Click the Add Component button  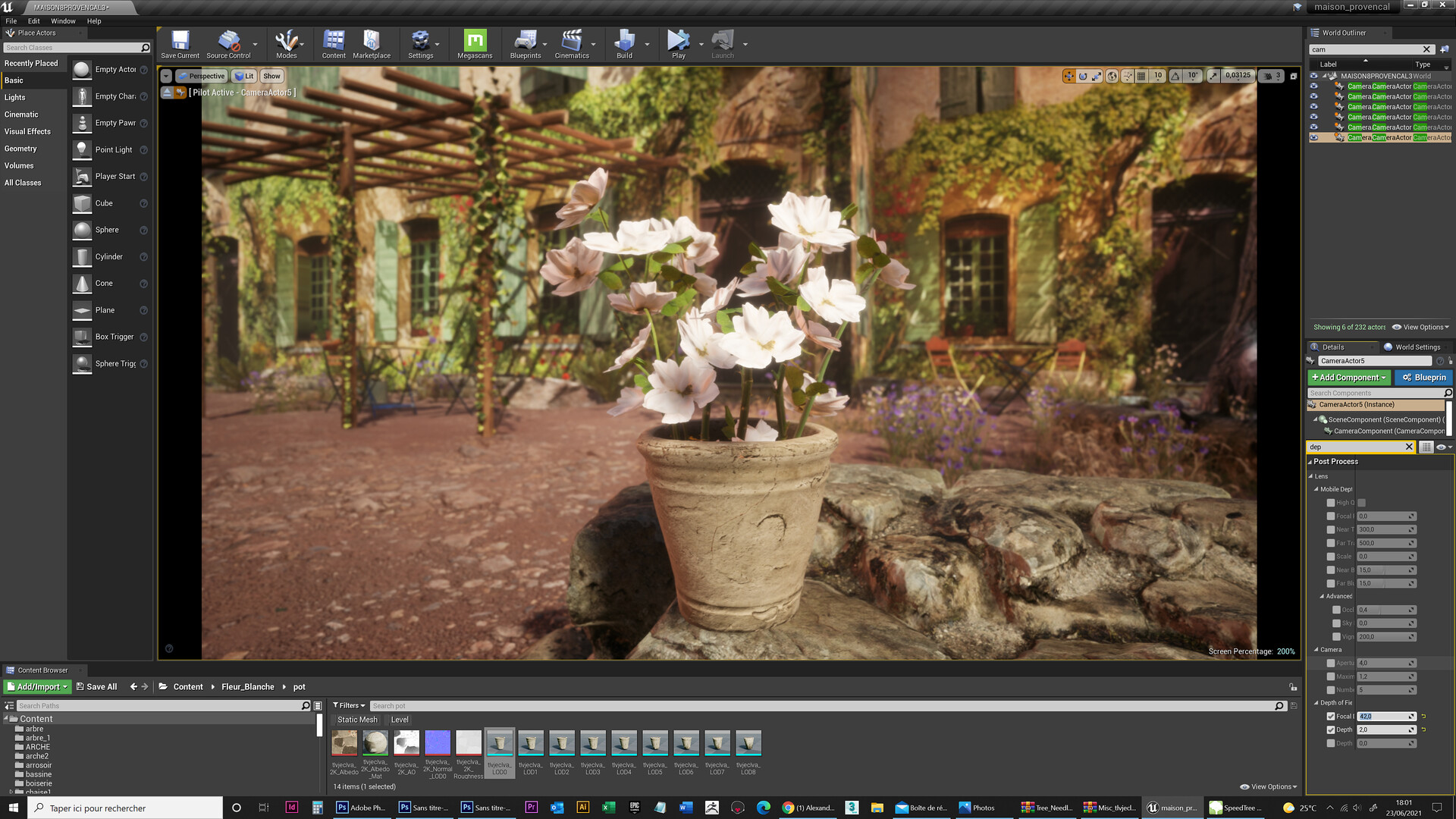tap(1348, 378)
